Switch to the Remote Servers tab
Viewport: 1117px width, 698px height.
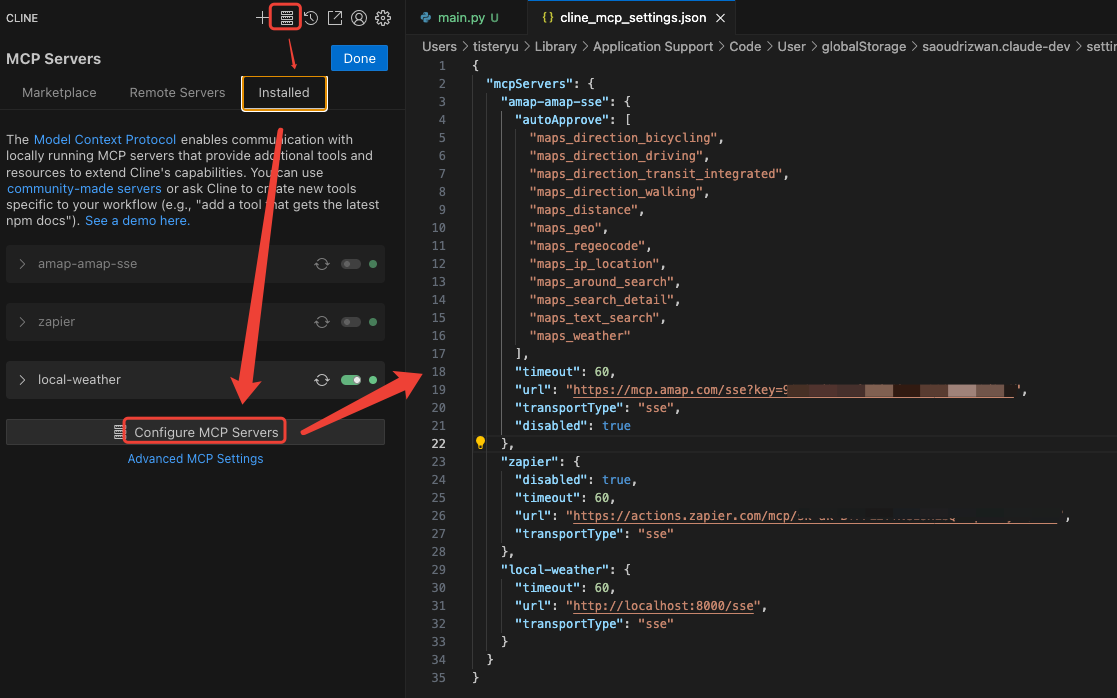click(x=177, y=93)
